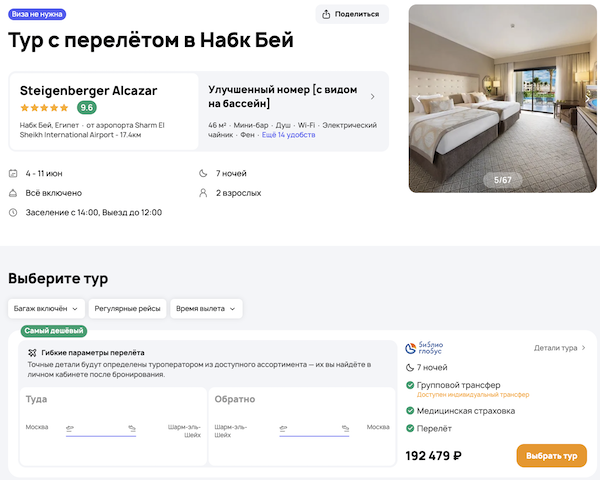600x480 pixels.
Task: Click the airplane icon in Гибкие параметры перелёта
Action: pyautogui.click(x=32, y=353)
